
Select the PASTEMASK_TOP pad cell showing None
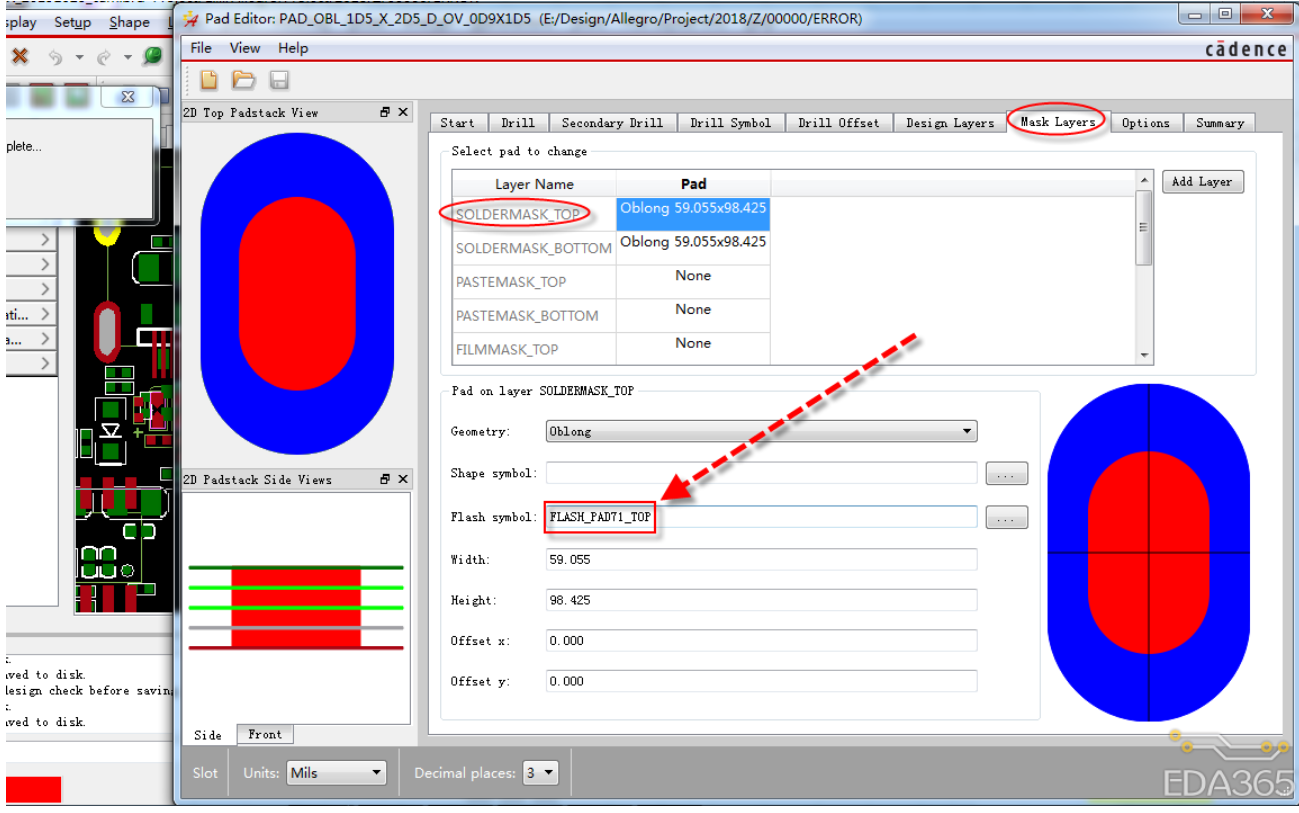click(x=693, y=282)
